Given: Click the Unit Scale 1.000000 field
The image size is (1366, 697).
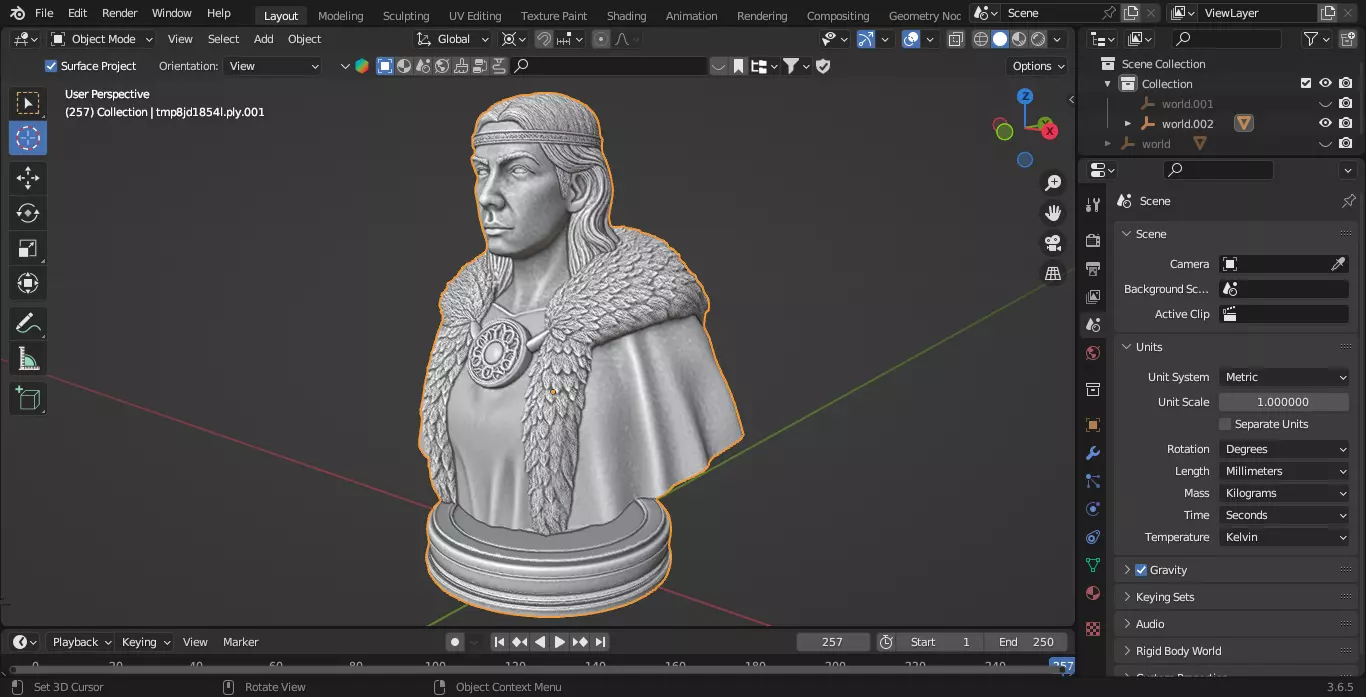Looking at the screenshot, I should tap(1284, 402).
